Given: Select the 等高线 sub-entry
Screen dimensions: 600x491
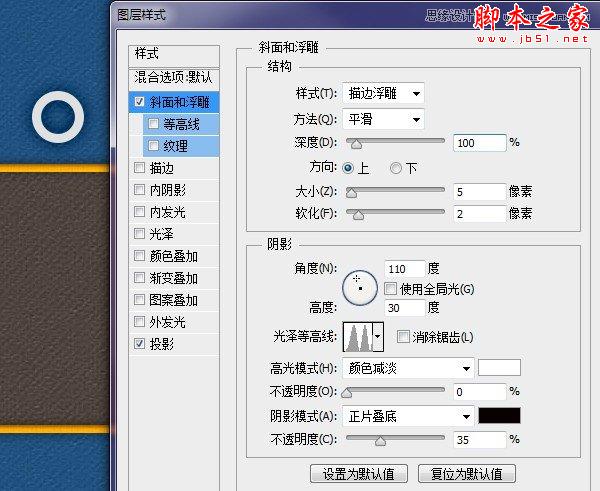Looking at the screenshot, I should (x=181, y=124).
